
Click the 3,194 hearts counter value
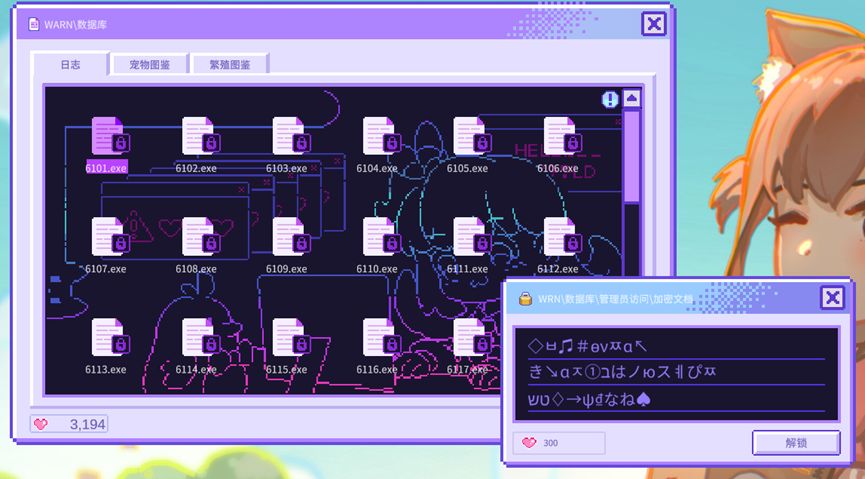[87, 424]
